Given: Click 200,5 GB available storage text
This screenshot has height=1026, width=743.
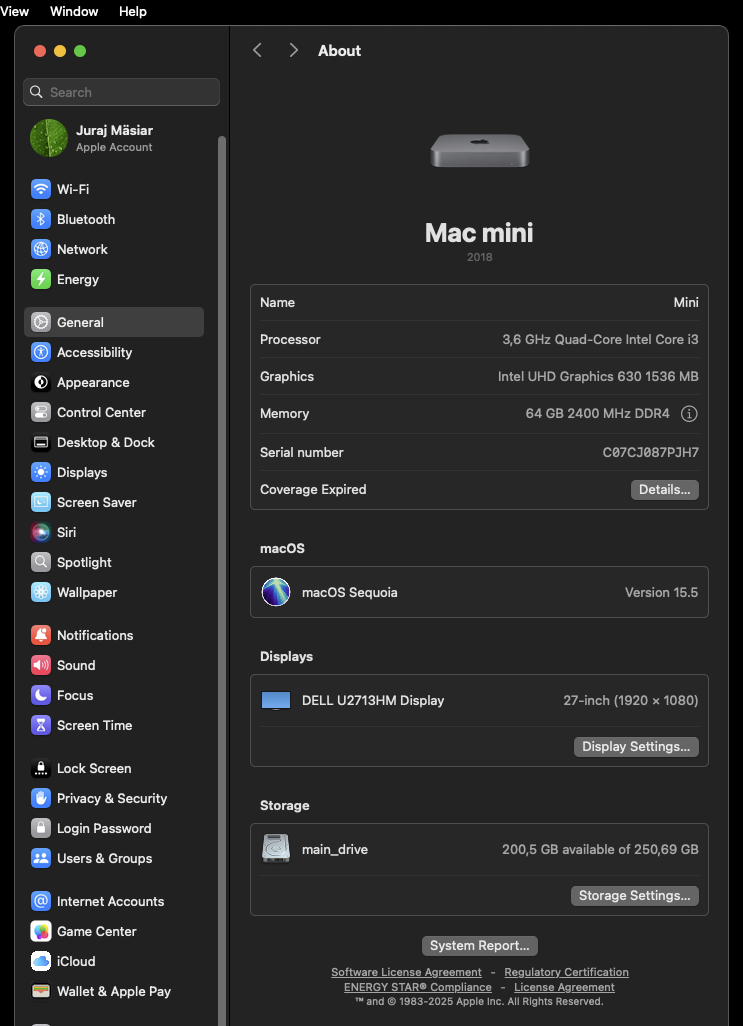Looking at the screenshot, I should pos(600,849).
